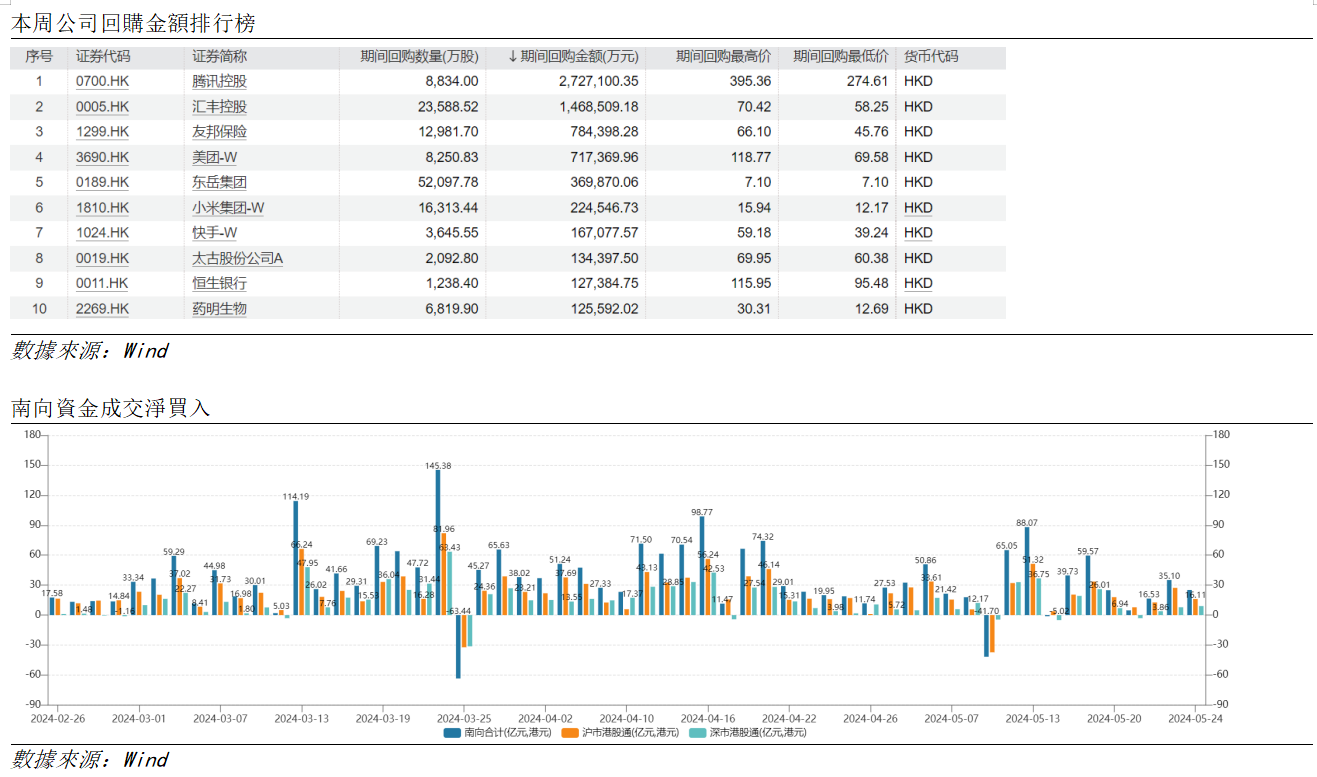Click company name 汇丰控股
This screenshot has width=1317, height=777.
(219, 107)
